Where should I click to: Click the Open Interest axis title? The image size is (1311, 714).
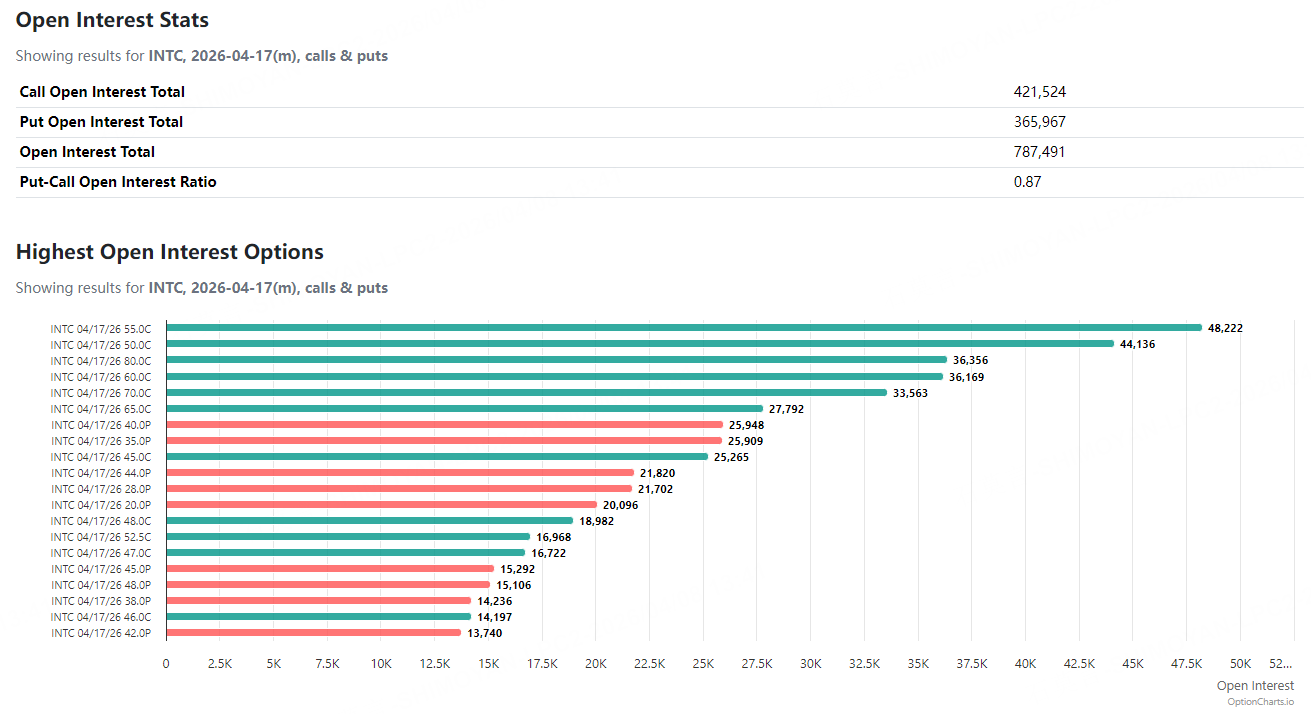(x=1255, y=685)
